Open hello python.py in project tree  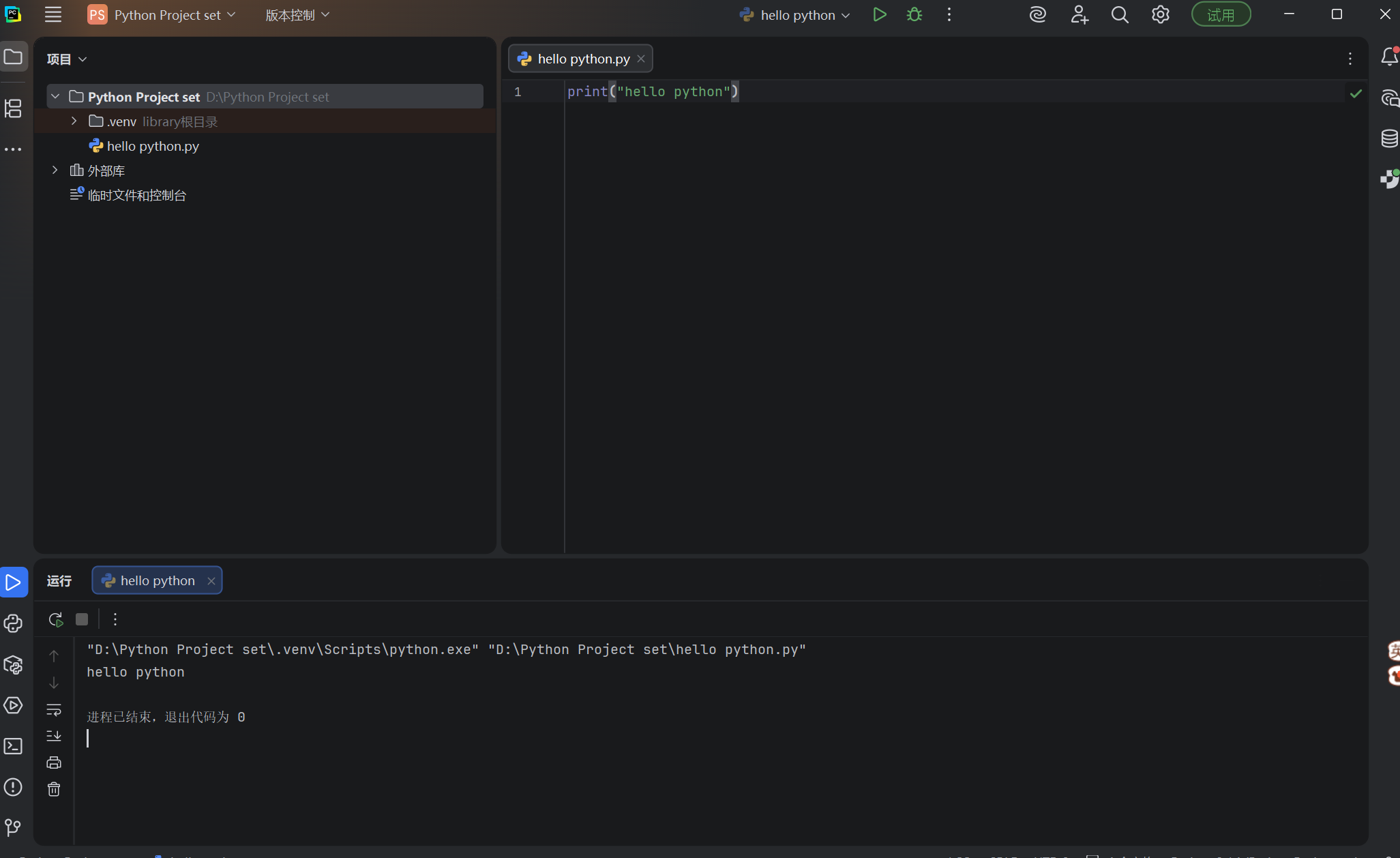pos(153,146)
